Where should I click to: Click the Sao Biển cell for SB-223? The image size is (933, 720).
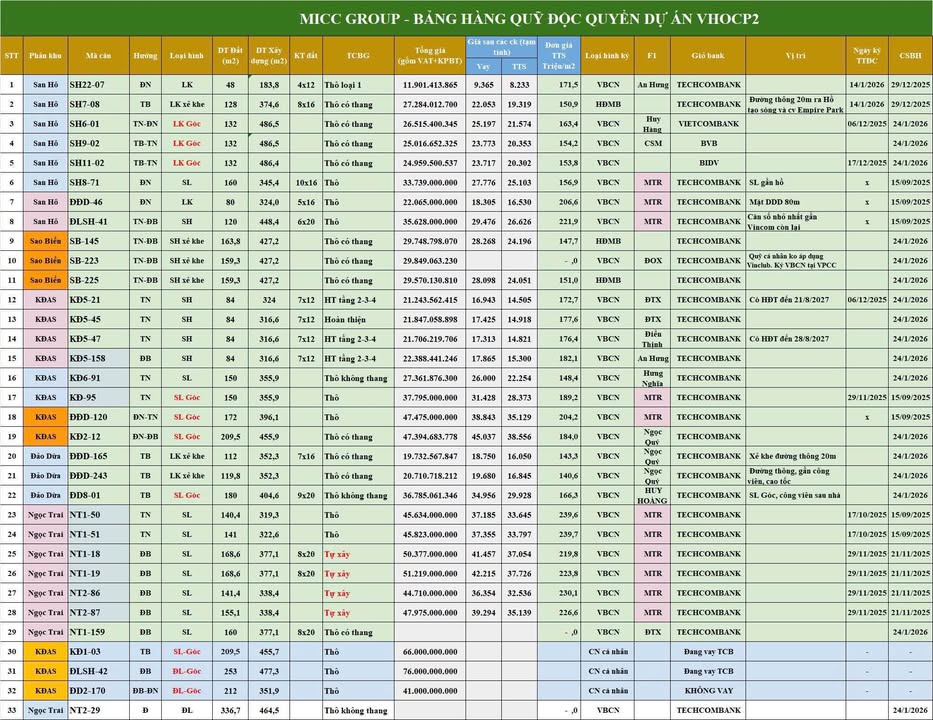pos(45,260)
